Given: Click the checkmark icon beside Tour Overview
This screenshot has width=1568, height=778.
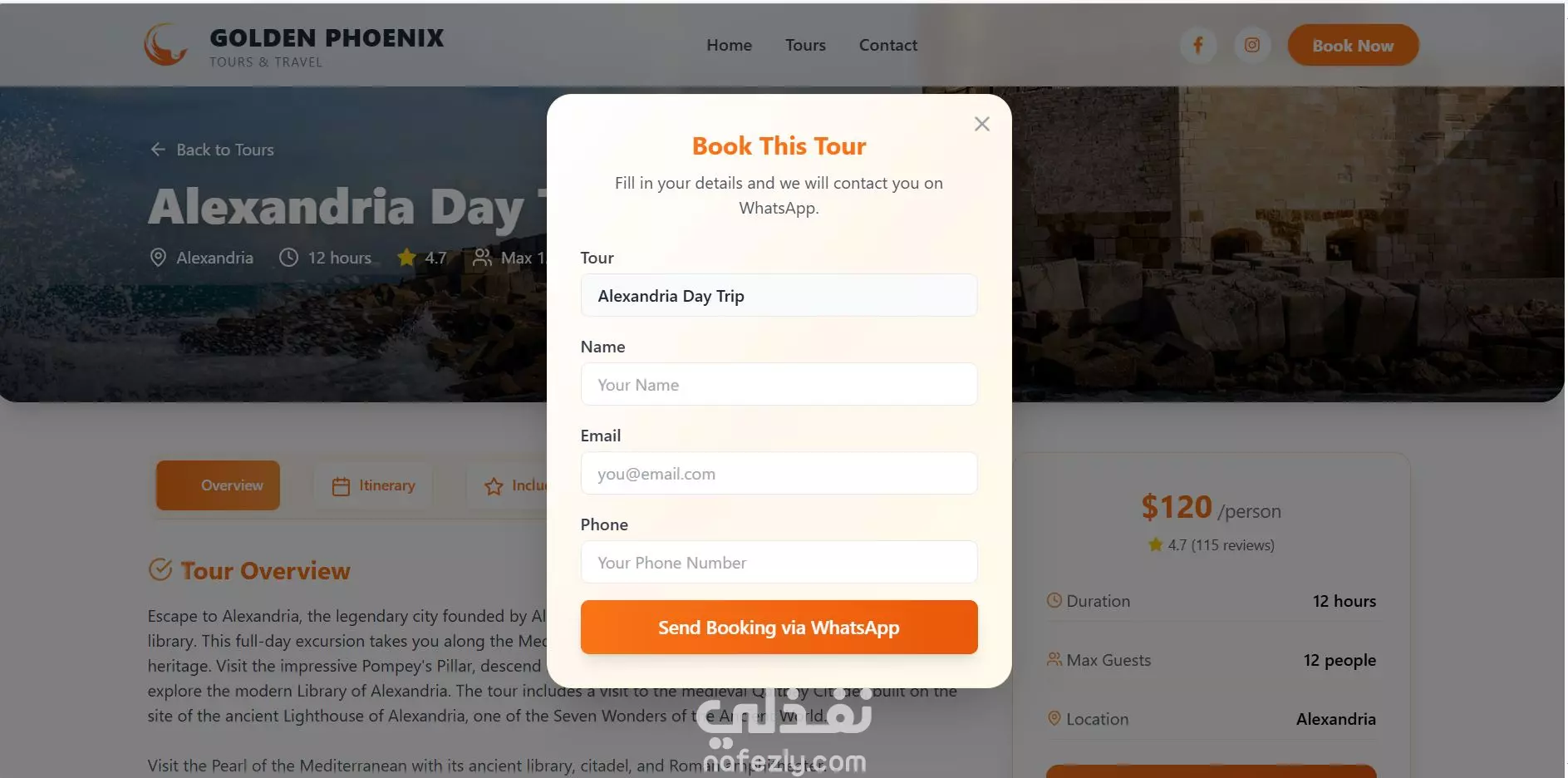Looking at the screenshot, I should click(x=160, y=569).
